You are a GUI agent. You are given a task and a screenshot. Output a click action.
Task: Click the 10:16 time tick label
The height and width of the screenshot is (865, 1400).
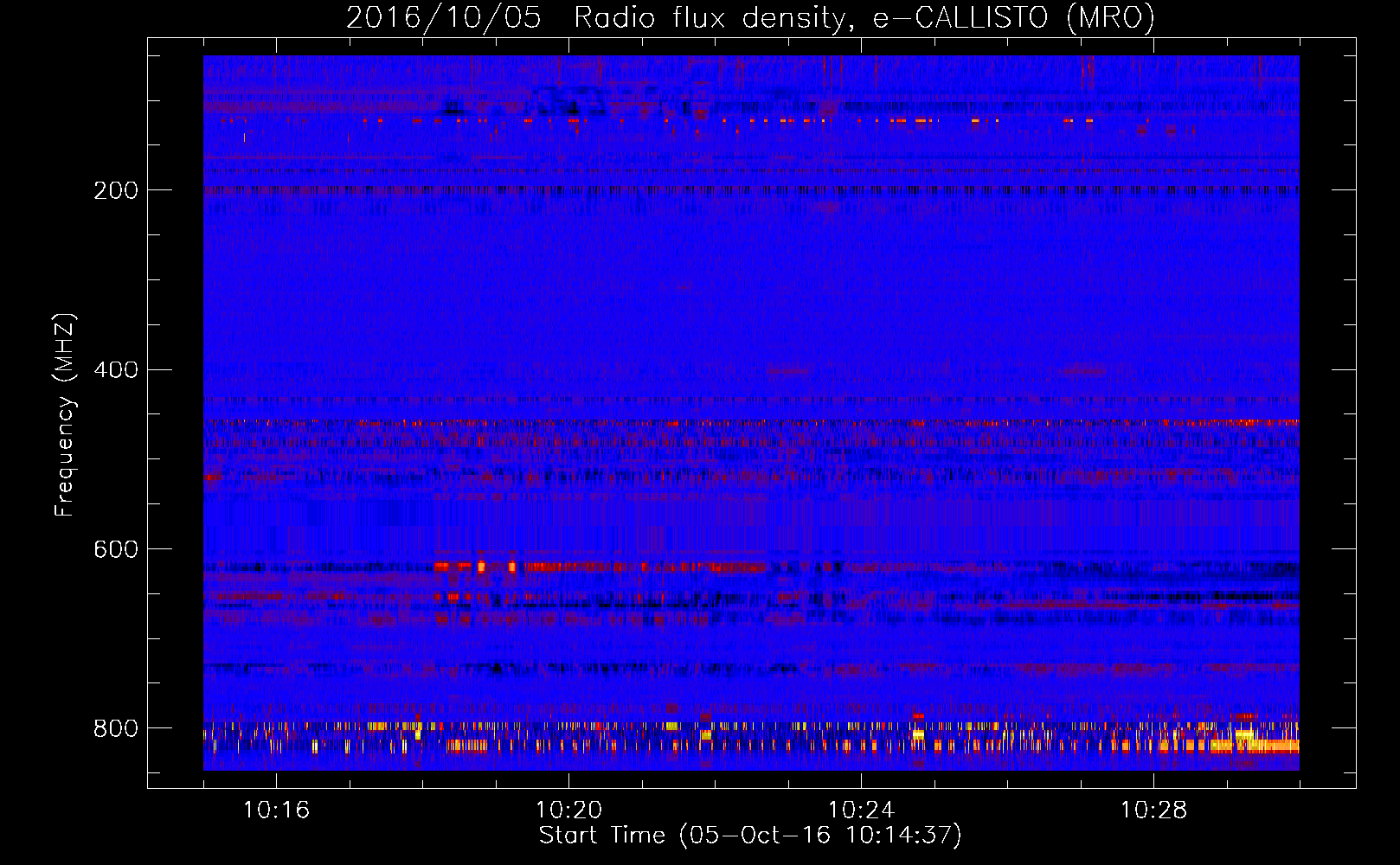(276, 811)
